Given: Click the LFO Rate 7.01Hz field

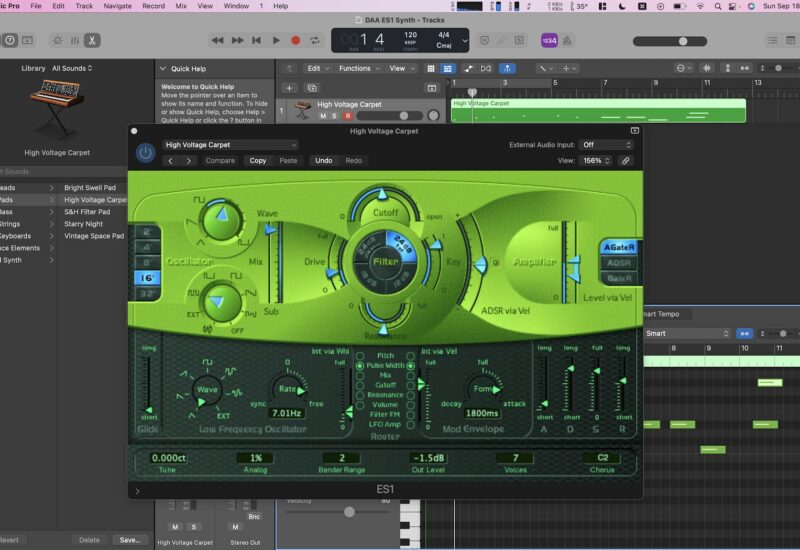Looking at the screenshot, I should [x=286, y=413].
